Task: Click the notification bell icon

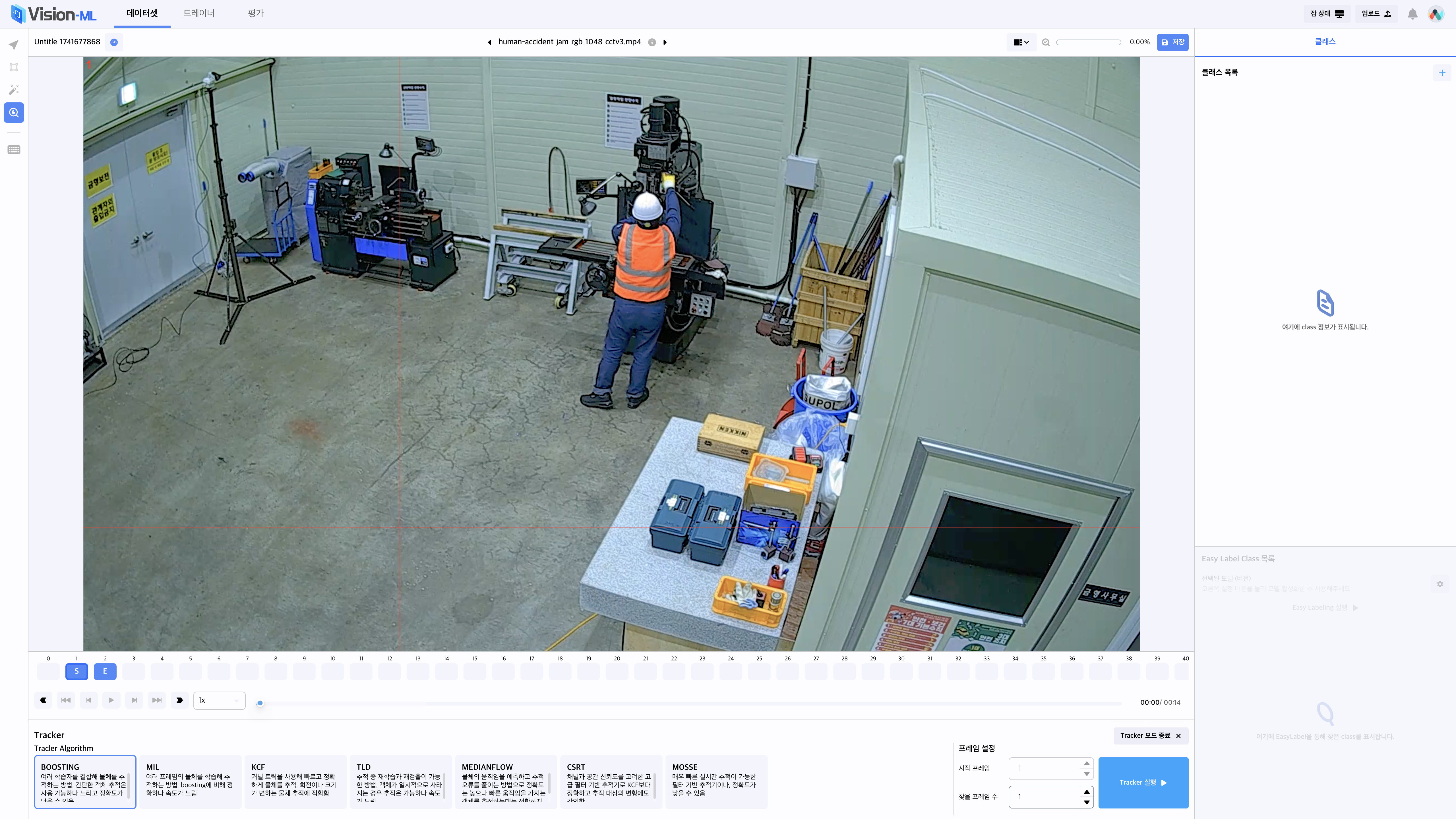Action: pyautogui.click(x=1412, y=14)
